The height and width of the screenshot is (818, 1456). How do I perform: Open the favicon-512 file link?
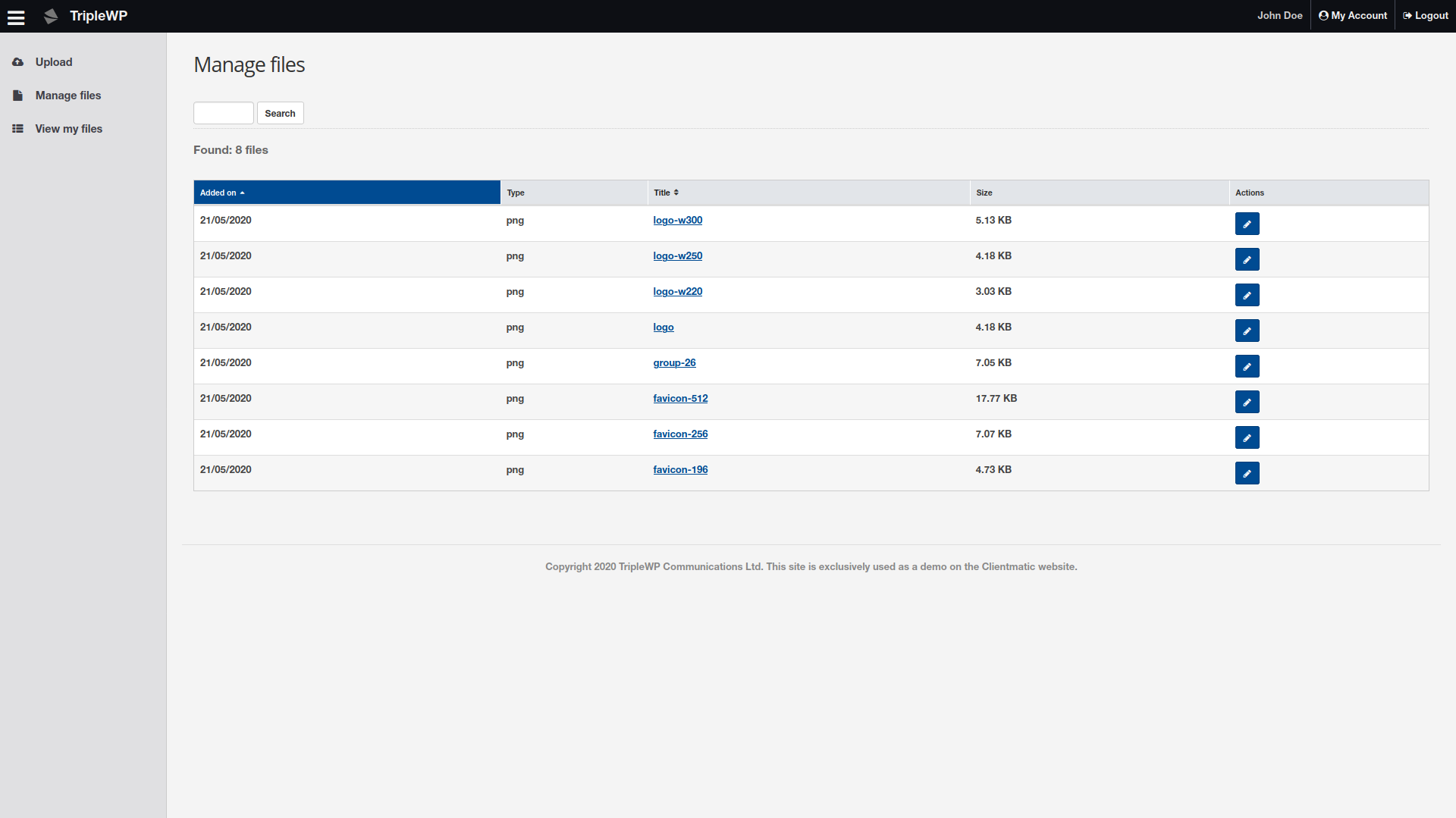680,399
